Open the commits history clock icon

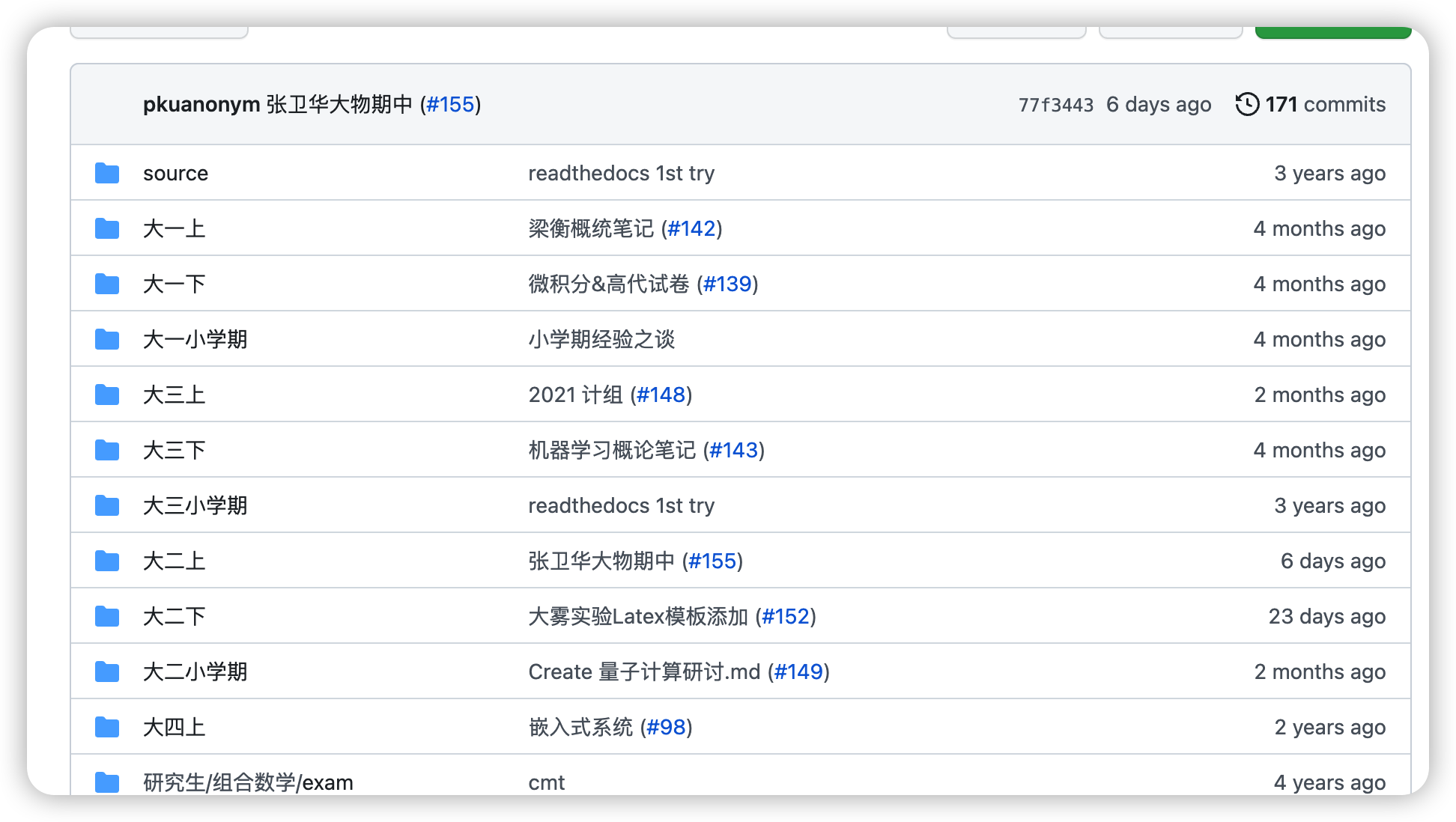tap(1247, 104)
